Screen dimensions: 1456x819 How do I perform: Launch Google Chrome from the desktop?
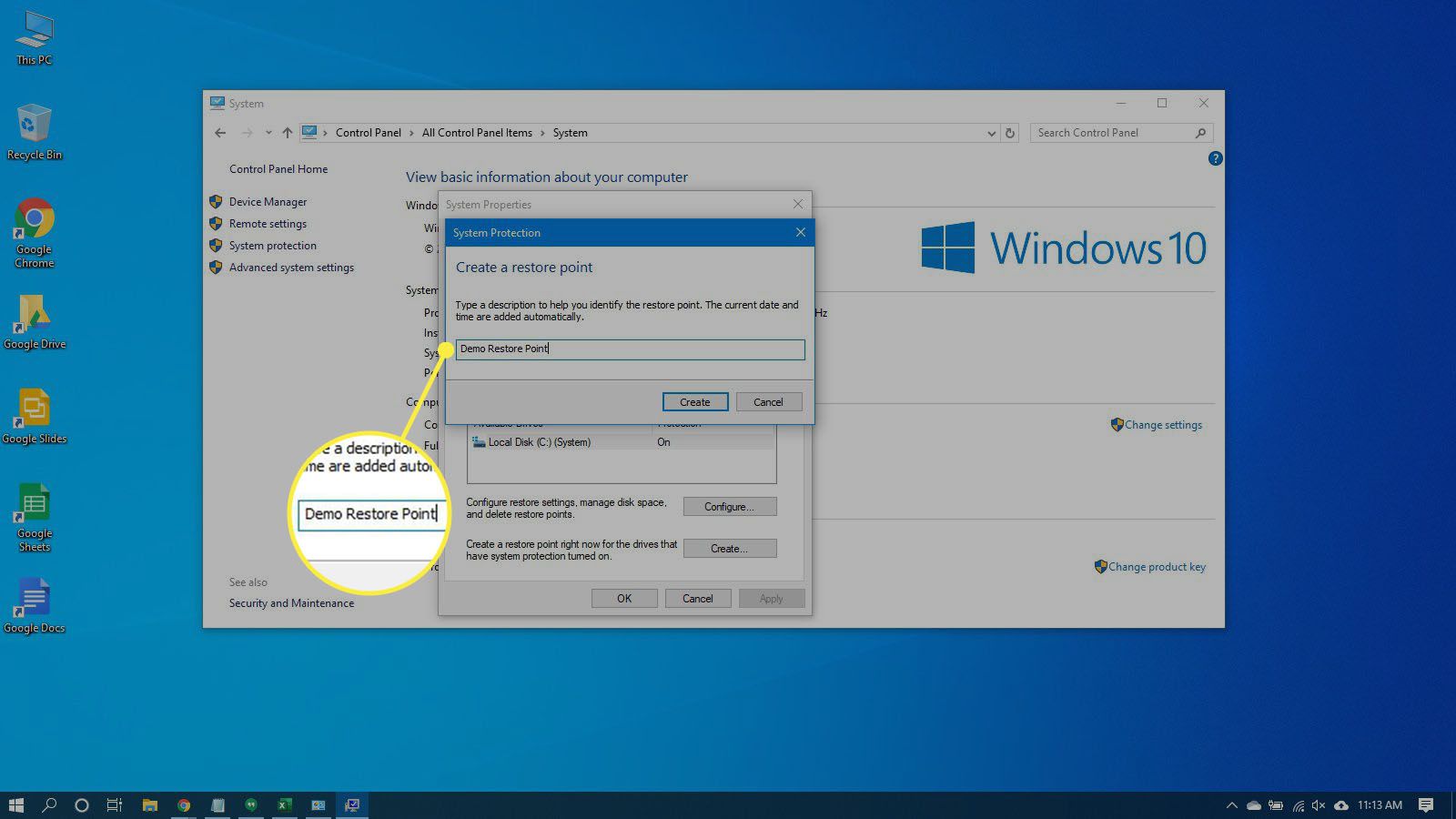coord(35,233)
